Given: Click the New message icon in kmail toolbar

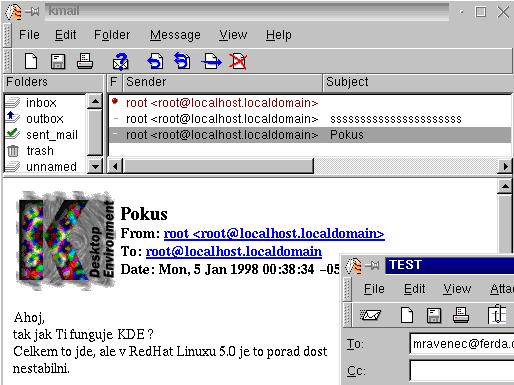Looking at the screenshot, I should (31, 61).
